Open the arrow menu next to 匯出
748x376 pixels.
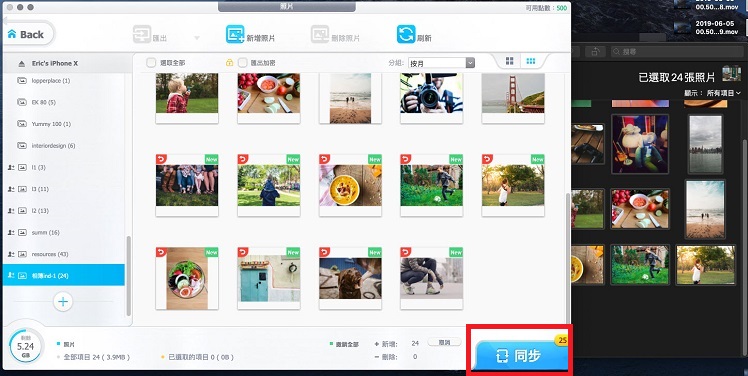(x=197, y=38)
